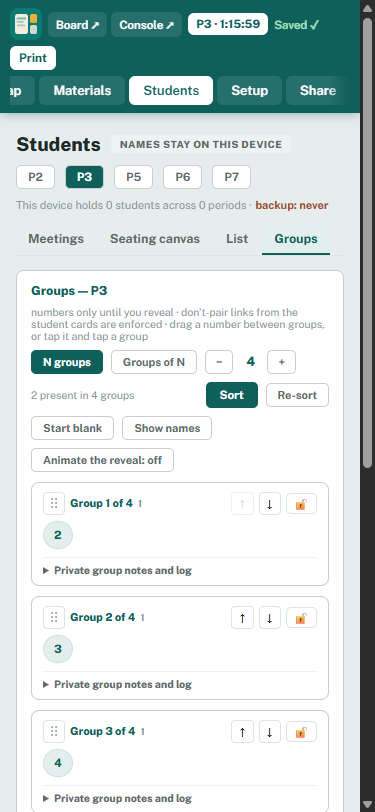
Task: Click the Sort button
Action: pos(232,395)
